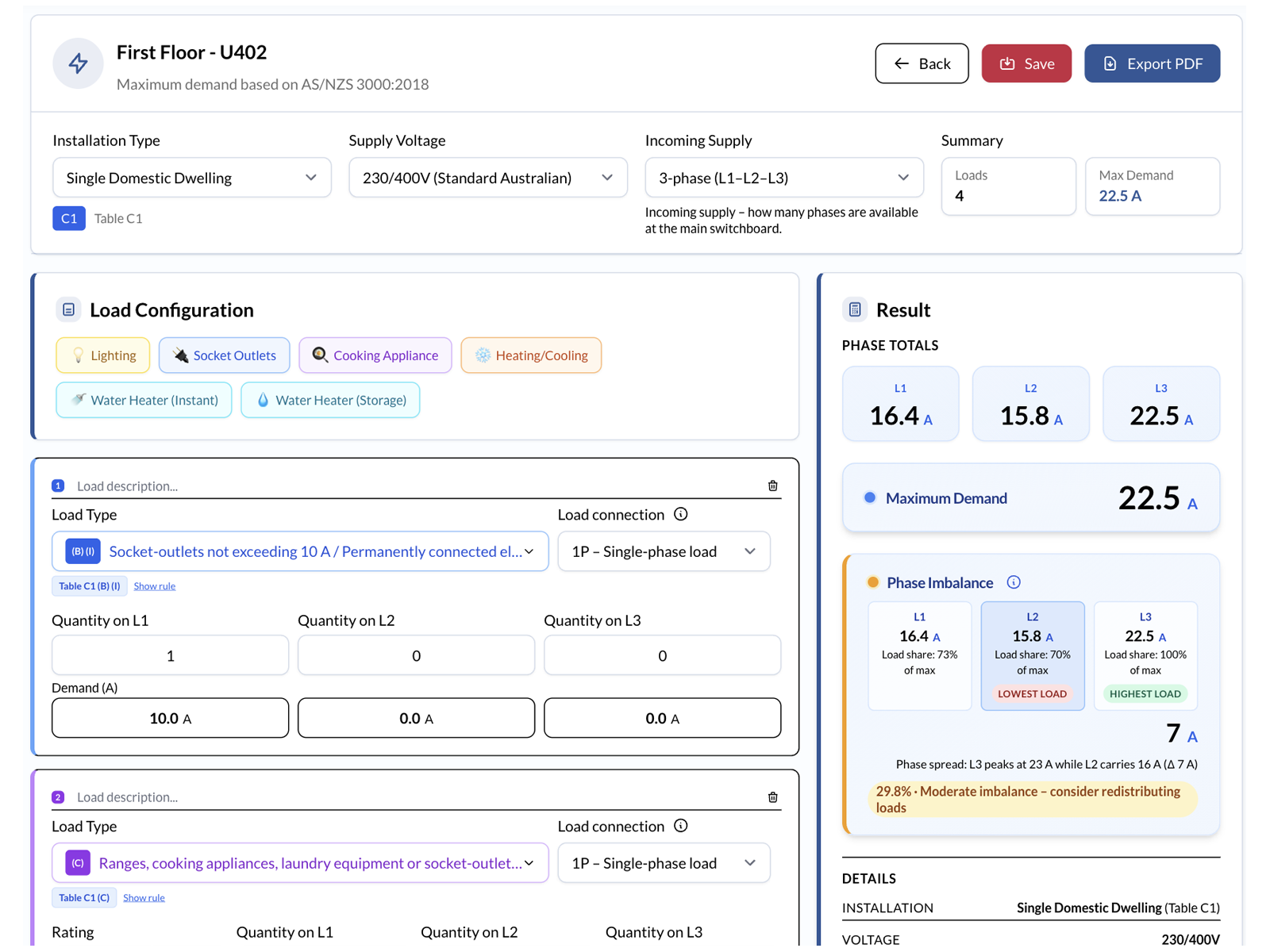Toggle the Water Heater (Storage) category chip
The height and width of the screenshot is (952, 1270).
(x=330, y=400)
